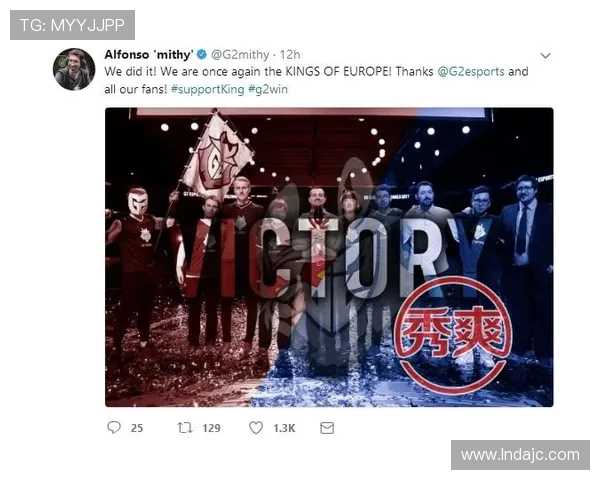Open the tweet options chevron menu

(545, 56)
